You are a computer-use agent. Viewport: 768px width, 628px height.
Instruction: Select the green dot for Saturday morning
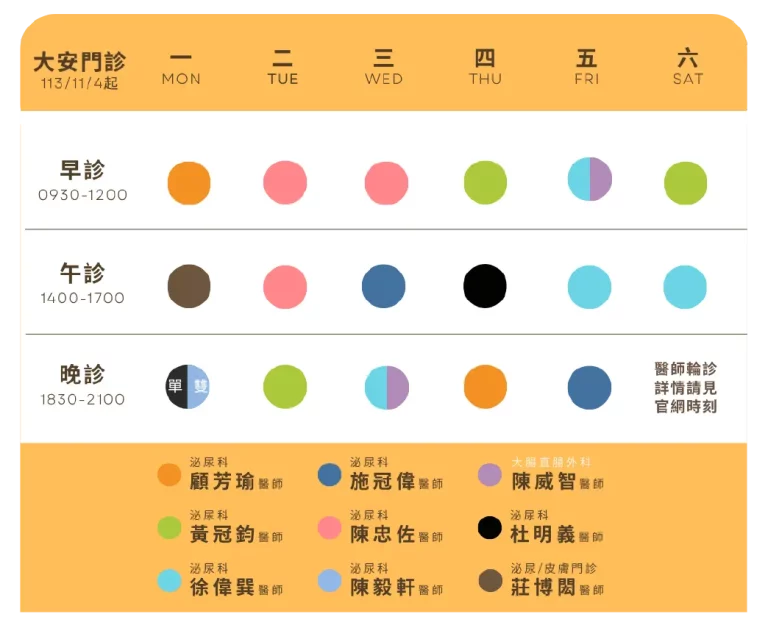[x=686, y=183]
